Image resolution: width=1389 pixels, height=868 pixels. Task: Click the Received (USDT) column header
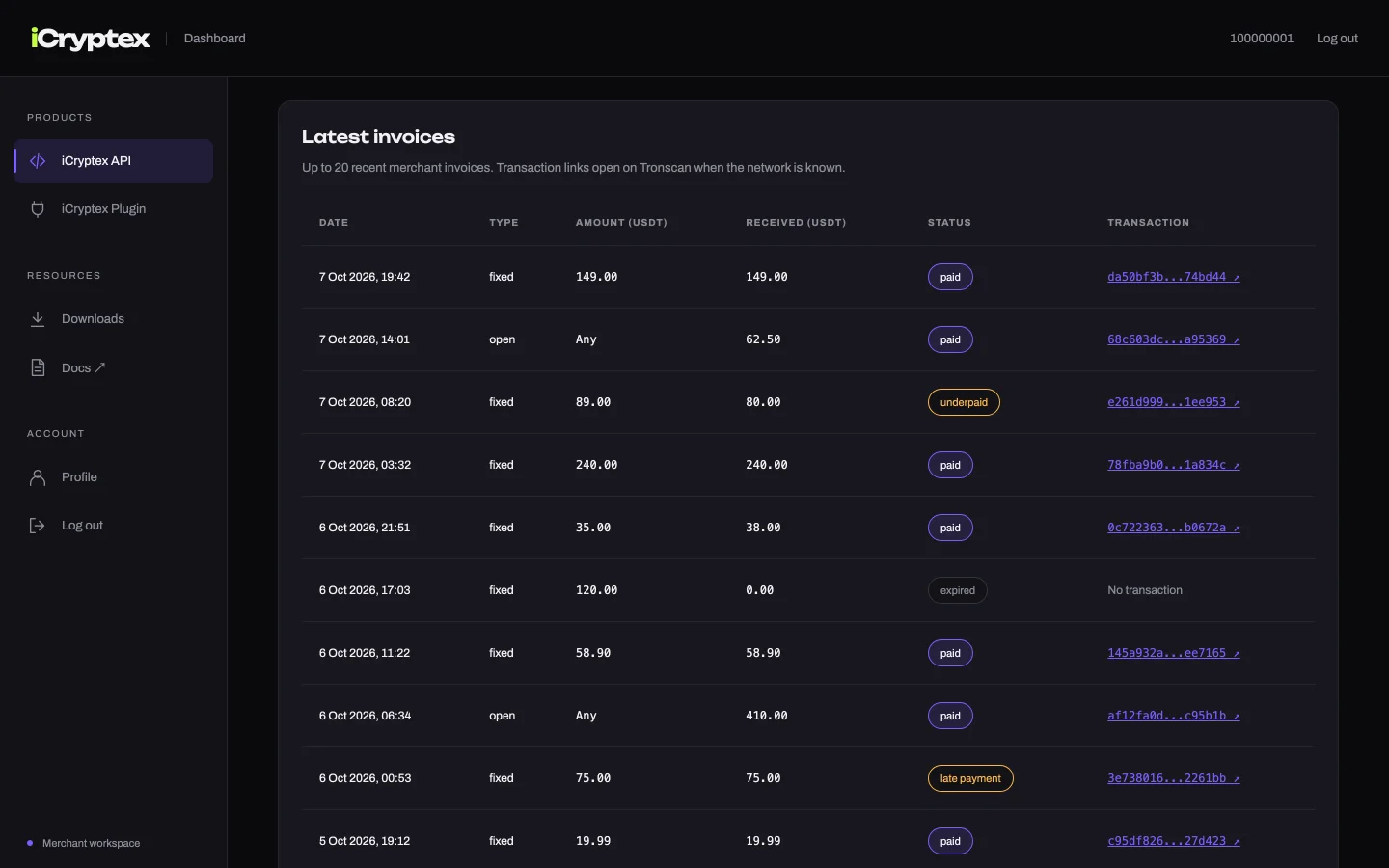(x=796, y=223)
